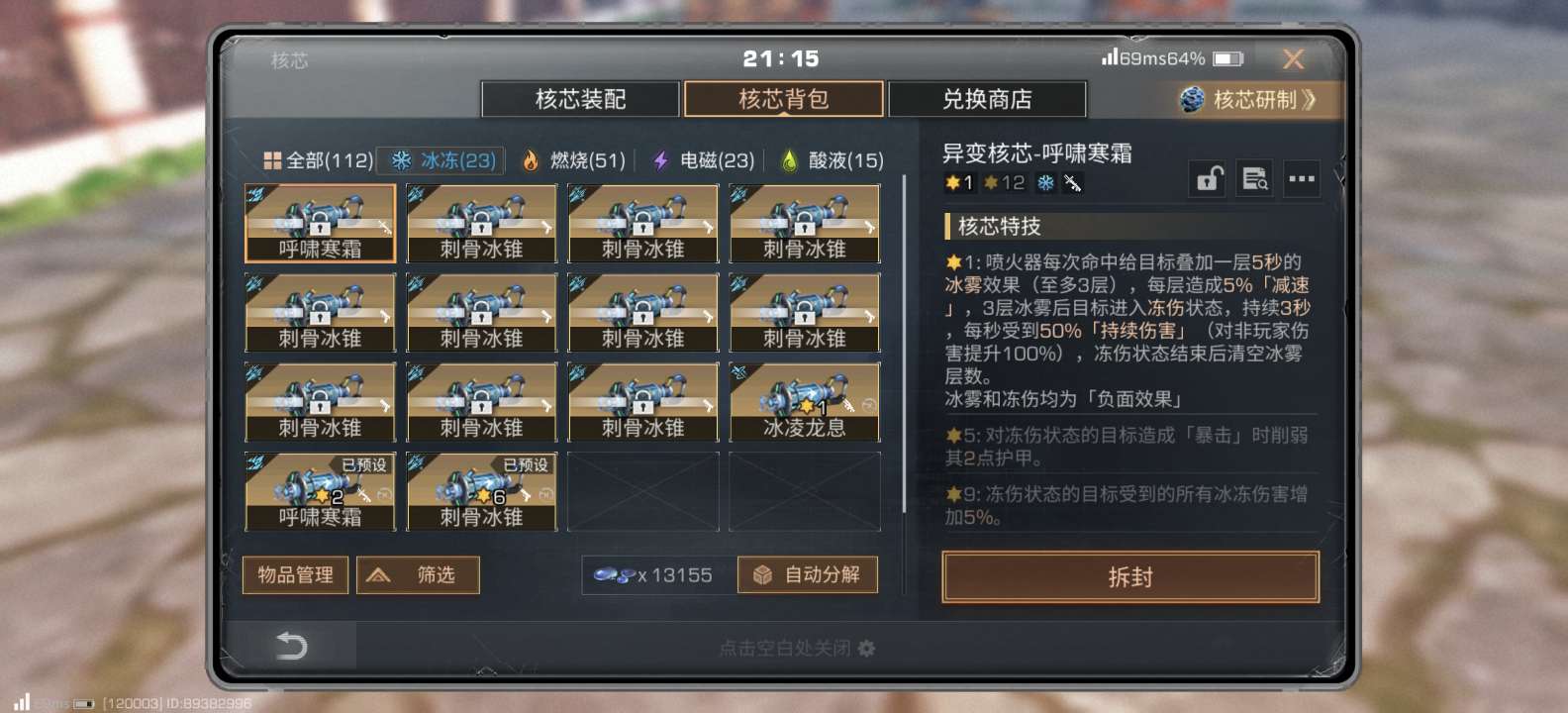
Task: Switch to 核芯装配 tab
Action: [581, 99]
